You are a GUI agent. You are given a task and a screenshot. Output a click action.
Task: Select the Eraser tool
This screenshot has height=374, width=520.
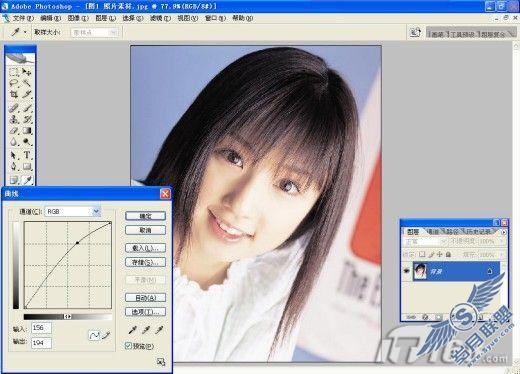tap(14, 131)
